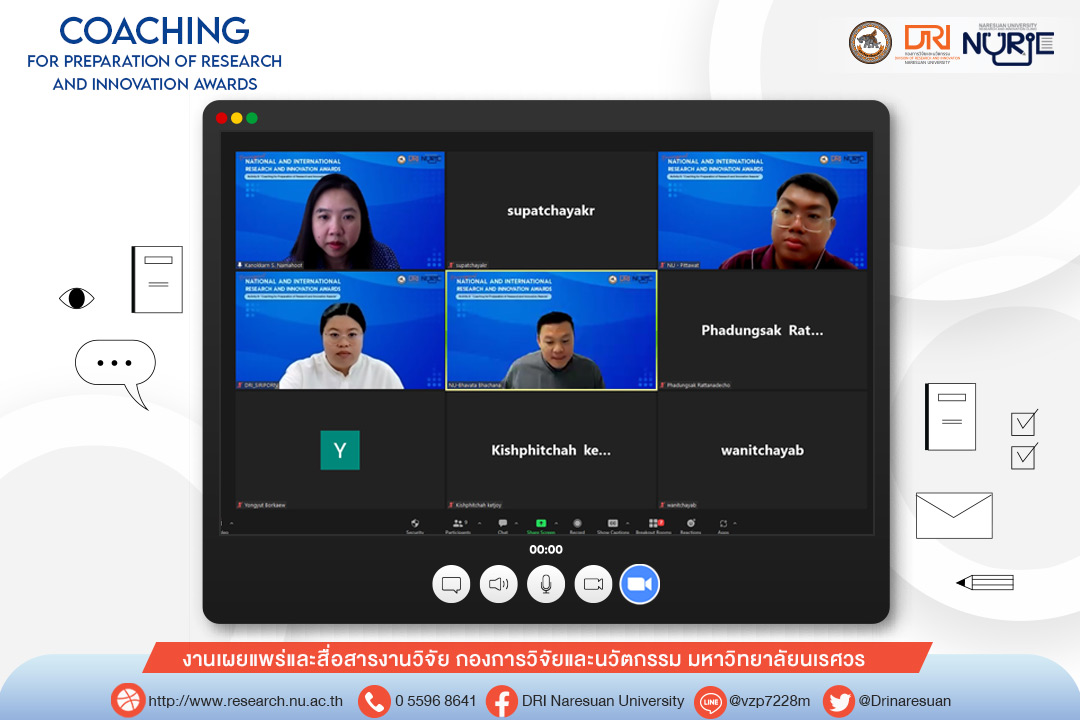Open the Apps icon in Zoom toolbar
Screen dimensions: 1080x720
(723, 524)
